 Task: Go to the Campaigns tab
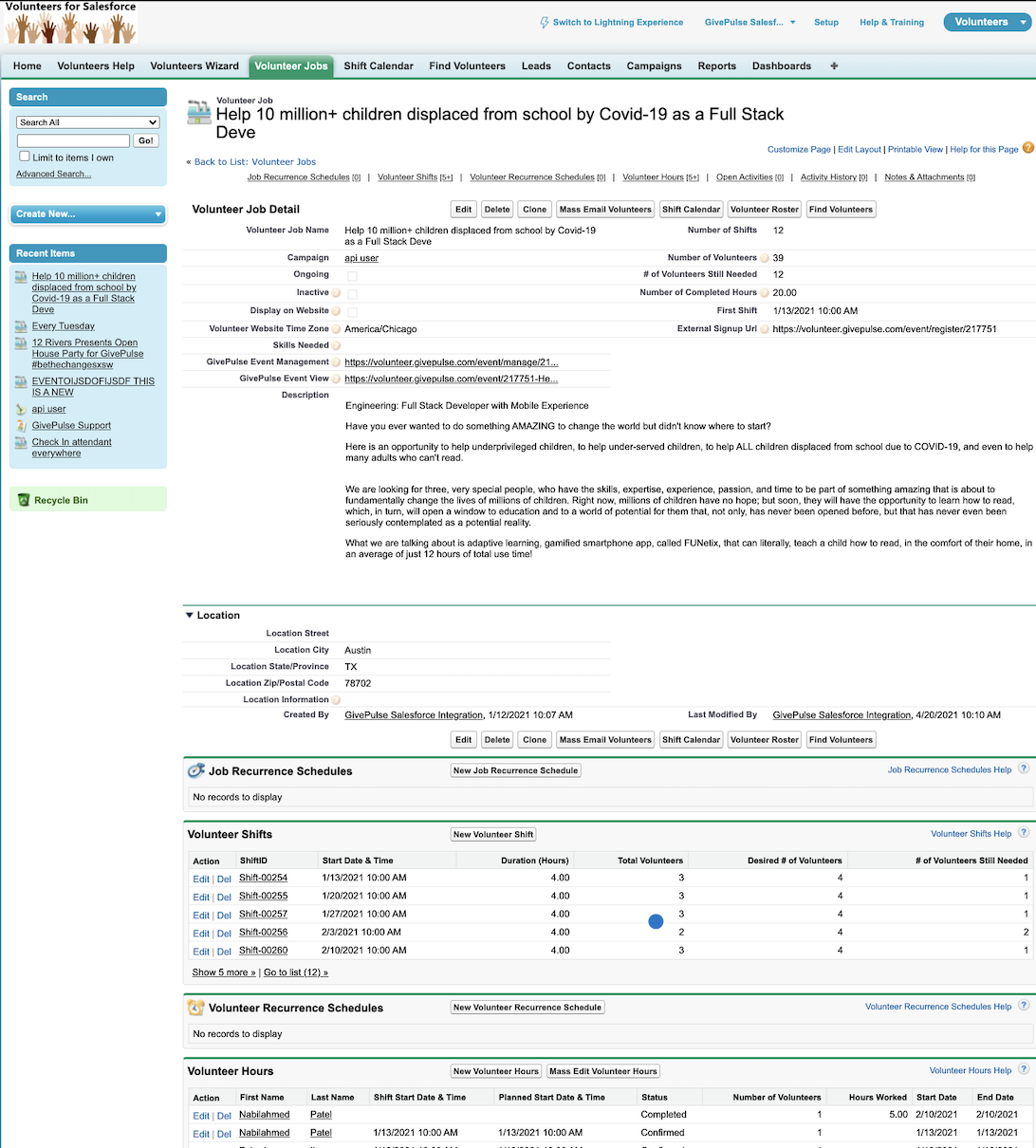[654, 65]
